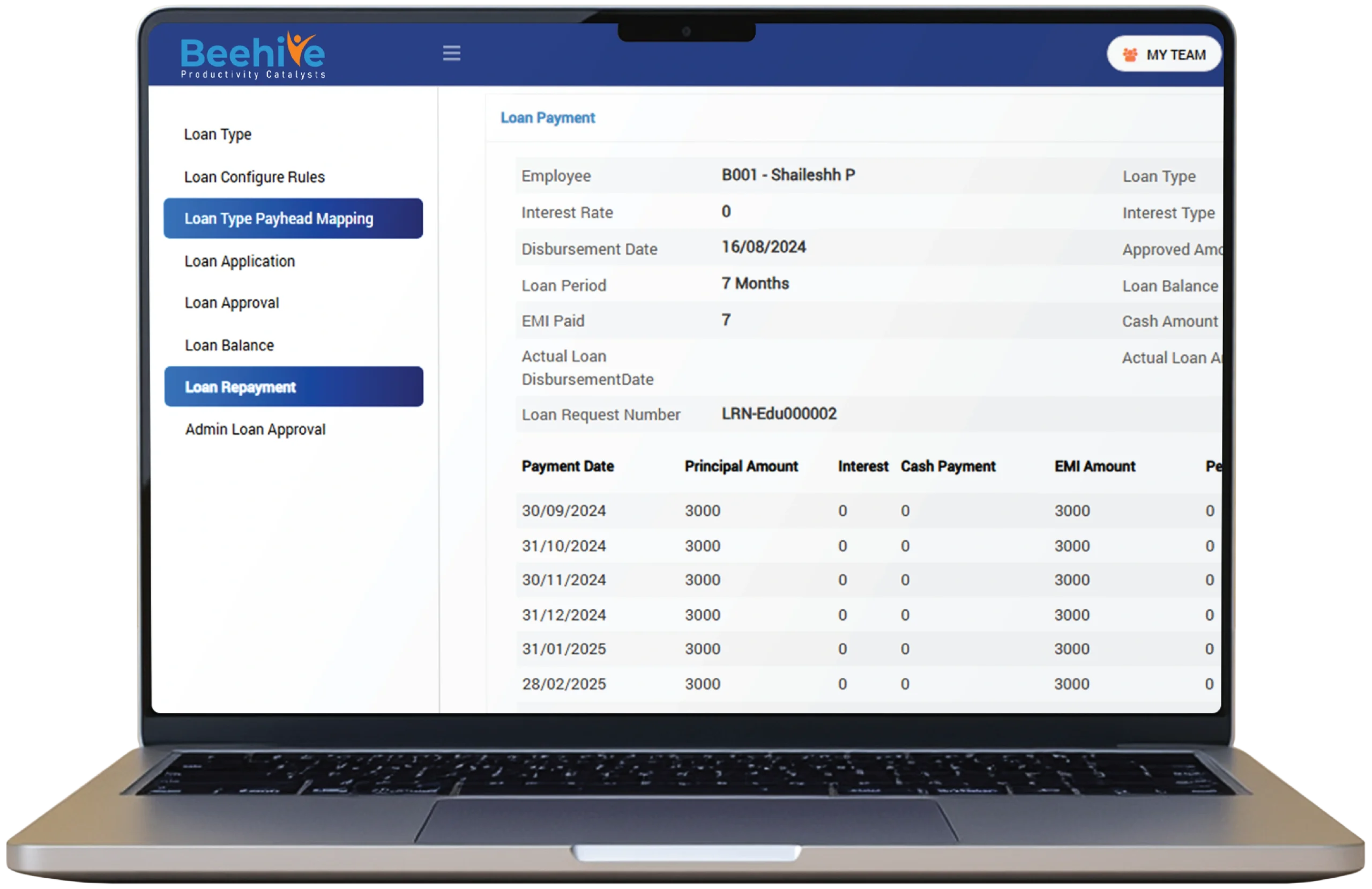1372x889 pixels.
Task: Open Loan Balance menu item
Action: tap(229, 345)
